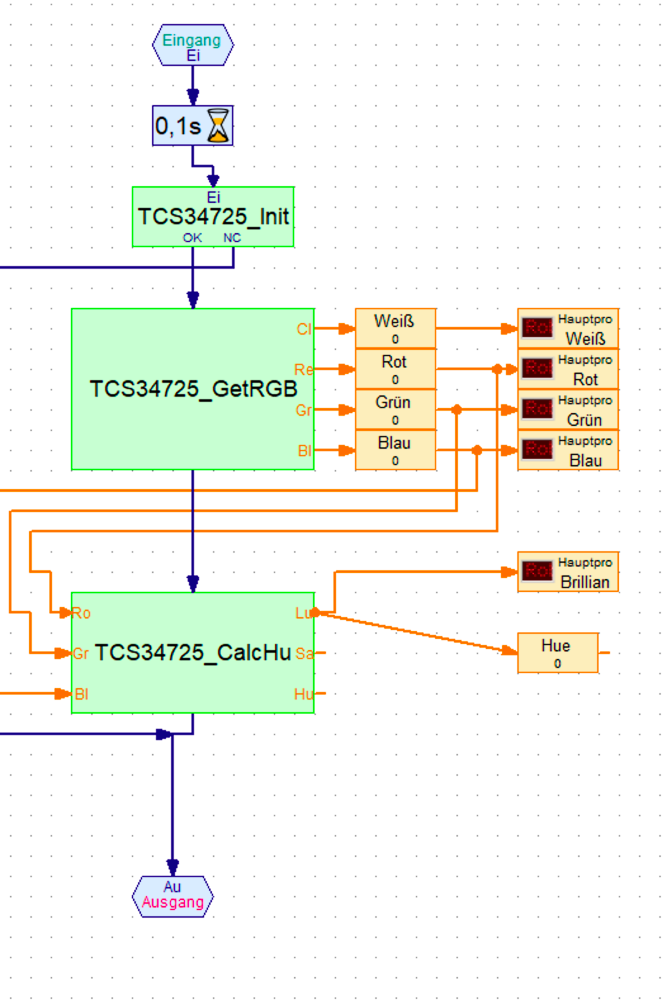Click the Hauptpro Blau display icon

click(537, 449)
